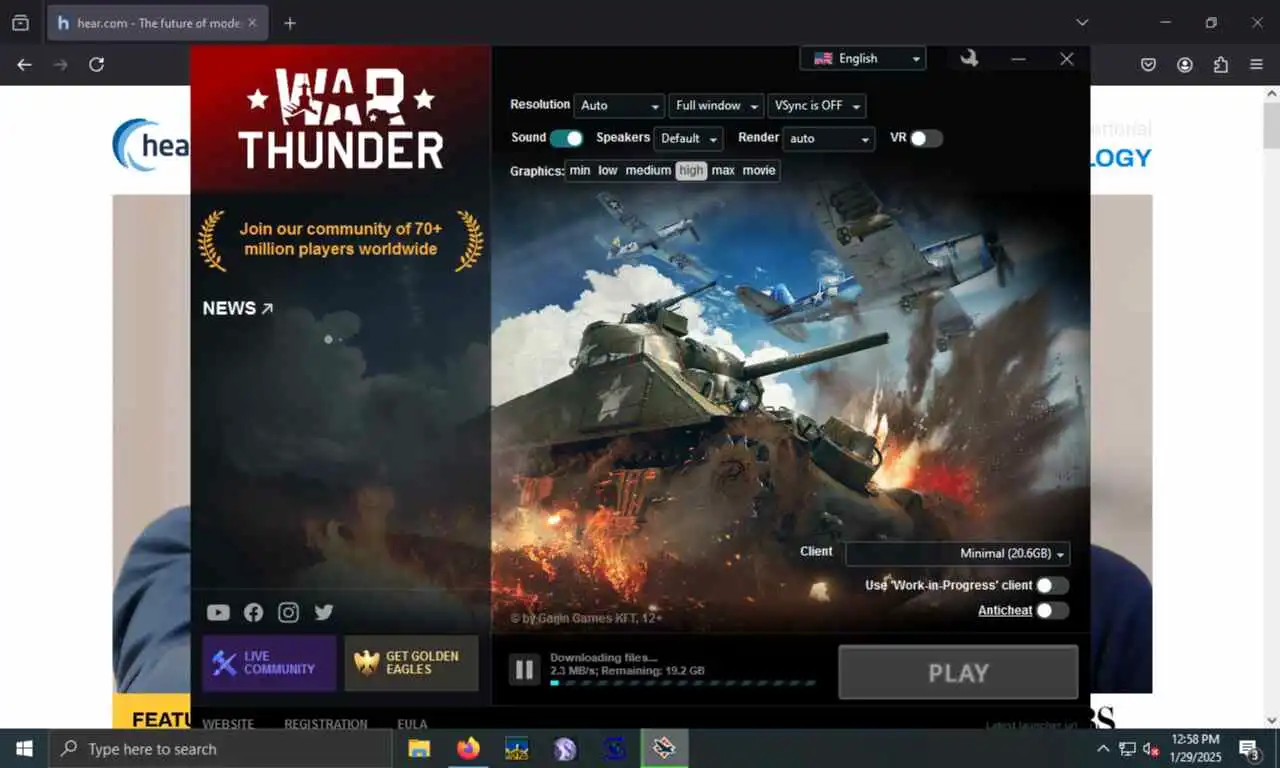
Task: Open network status tray icon
Action: point(1127,749)
